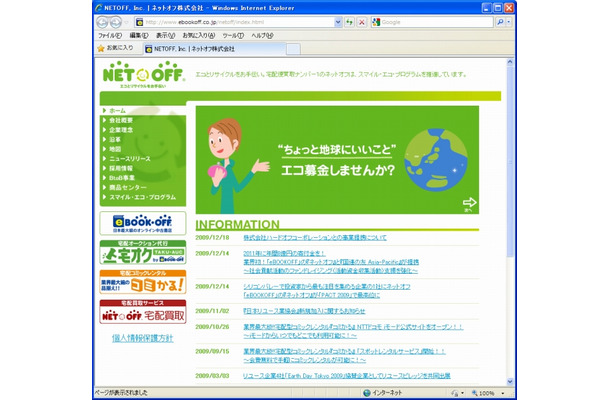This screenshot has height=400, width=610.
Task: Click the インターネット zone status indicator
Action: [383, 393]
